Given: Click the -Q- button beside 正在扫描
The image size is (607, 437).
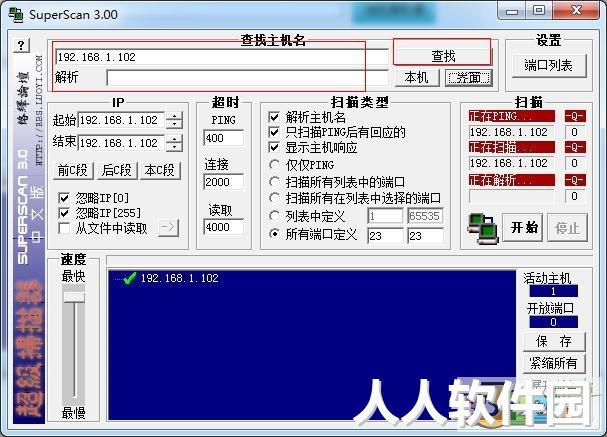Looking at the screenshot, I should (574, 147).
